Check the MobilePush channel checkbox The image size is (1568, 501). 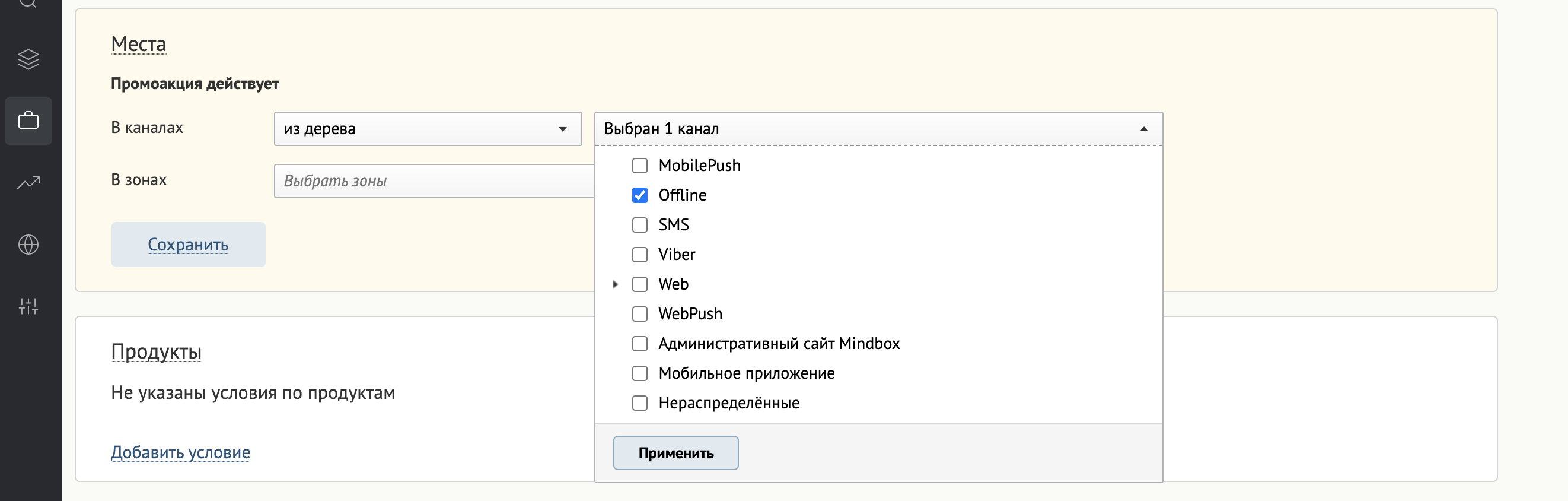click(x=640, y=166)
